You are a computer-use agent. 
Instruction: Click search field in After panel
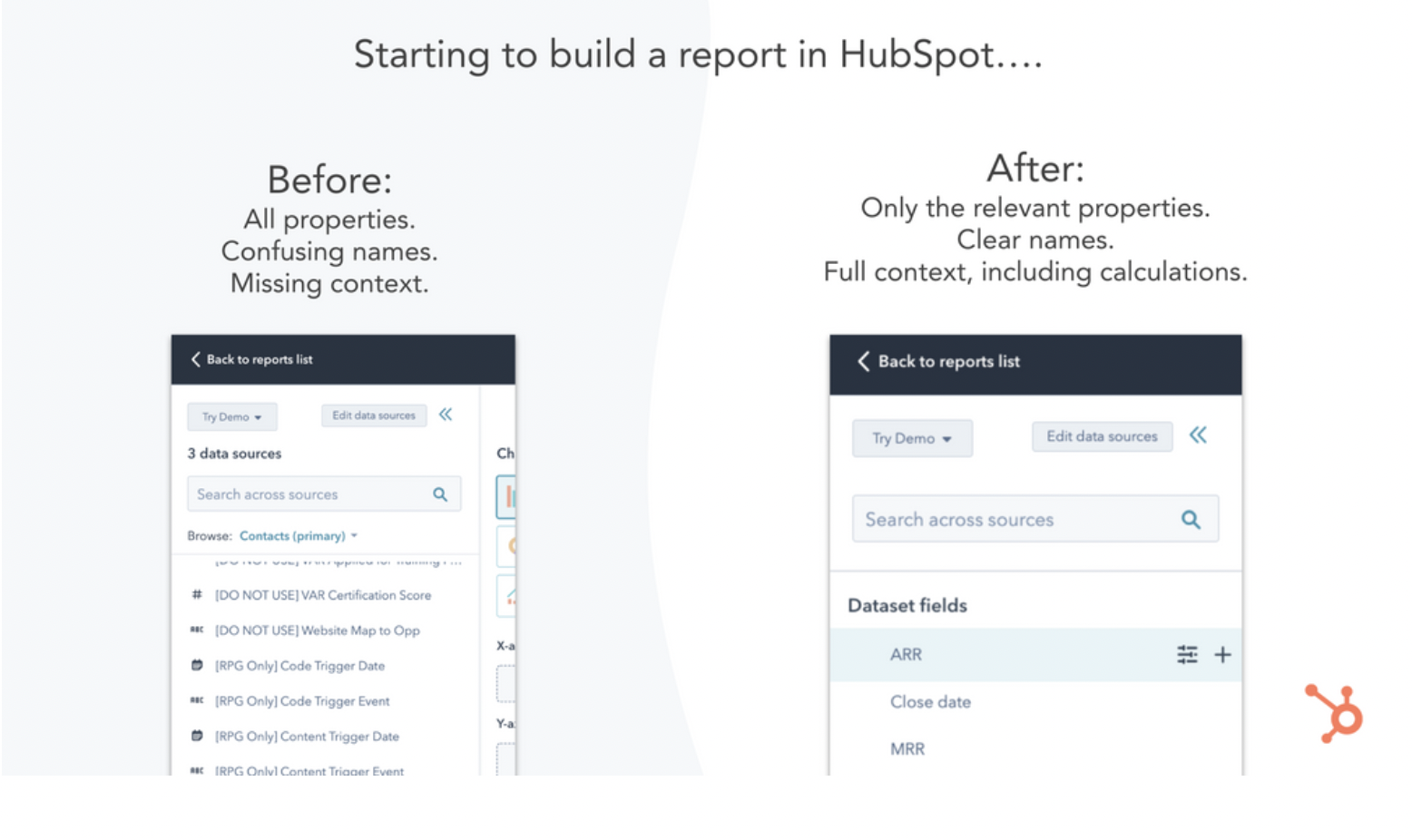point(1034,519)
